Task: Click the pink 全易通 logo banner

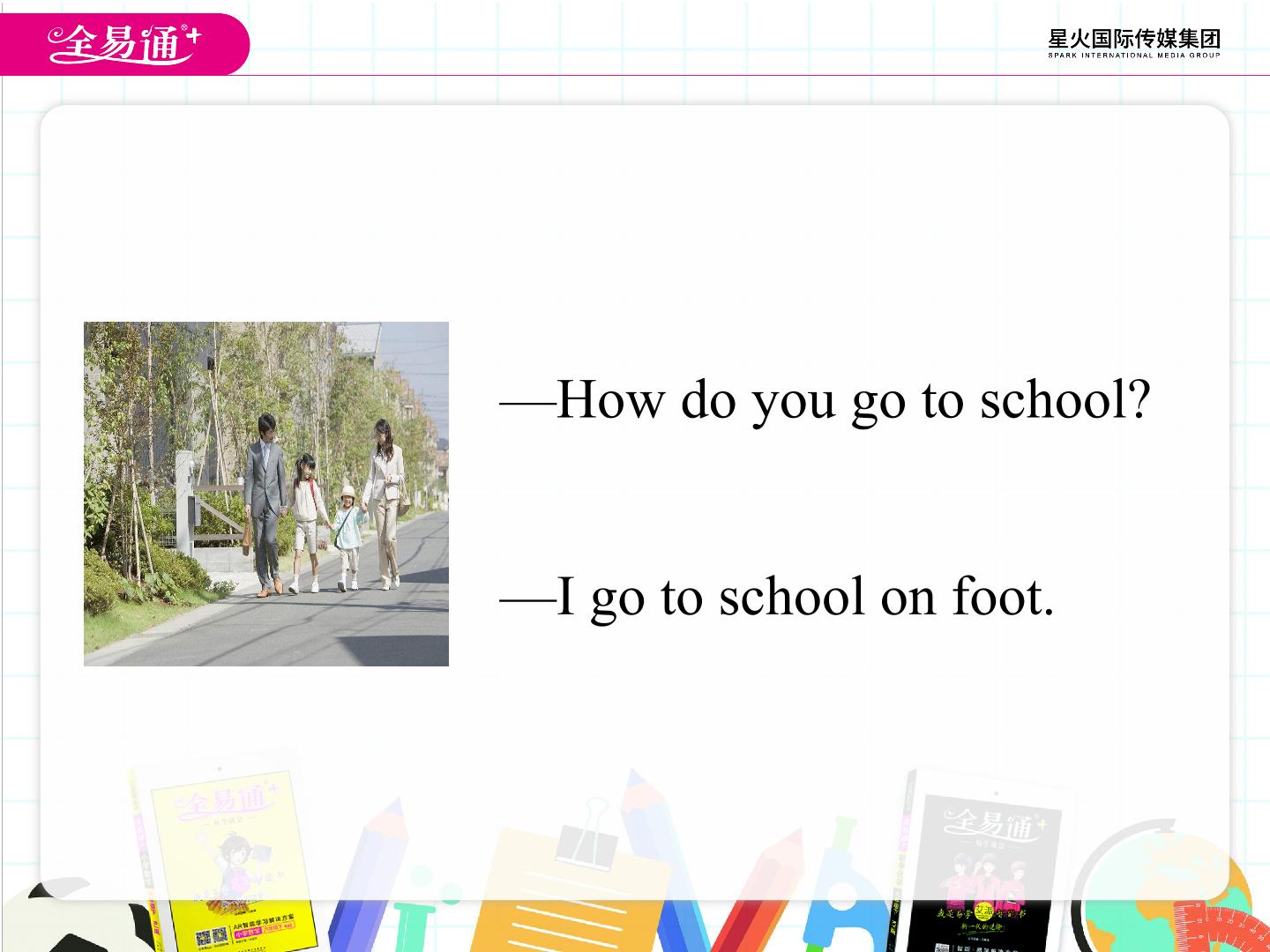Action: coord(124,44)
